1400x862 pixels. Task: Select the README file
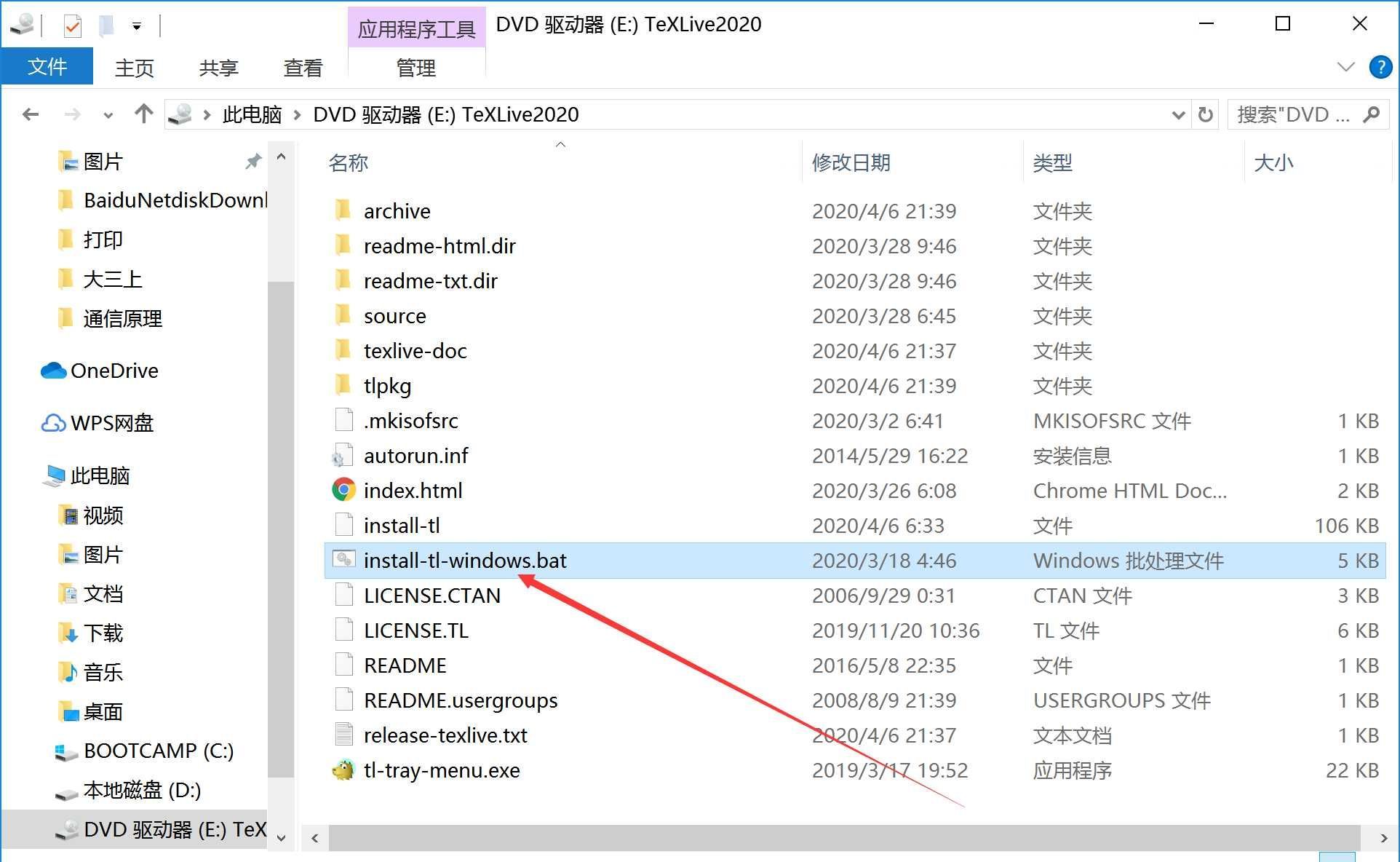pyautogui.click(x=405, y=665)
